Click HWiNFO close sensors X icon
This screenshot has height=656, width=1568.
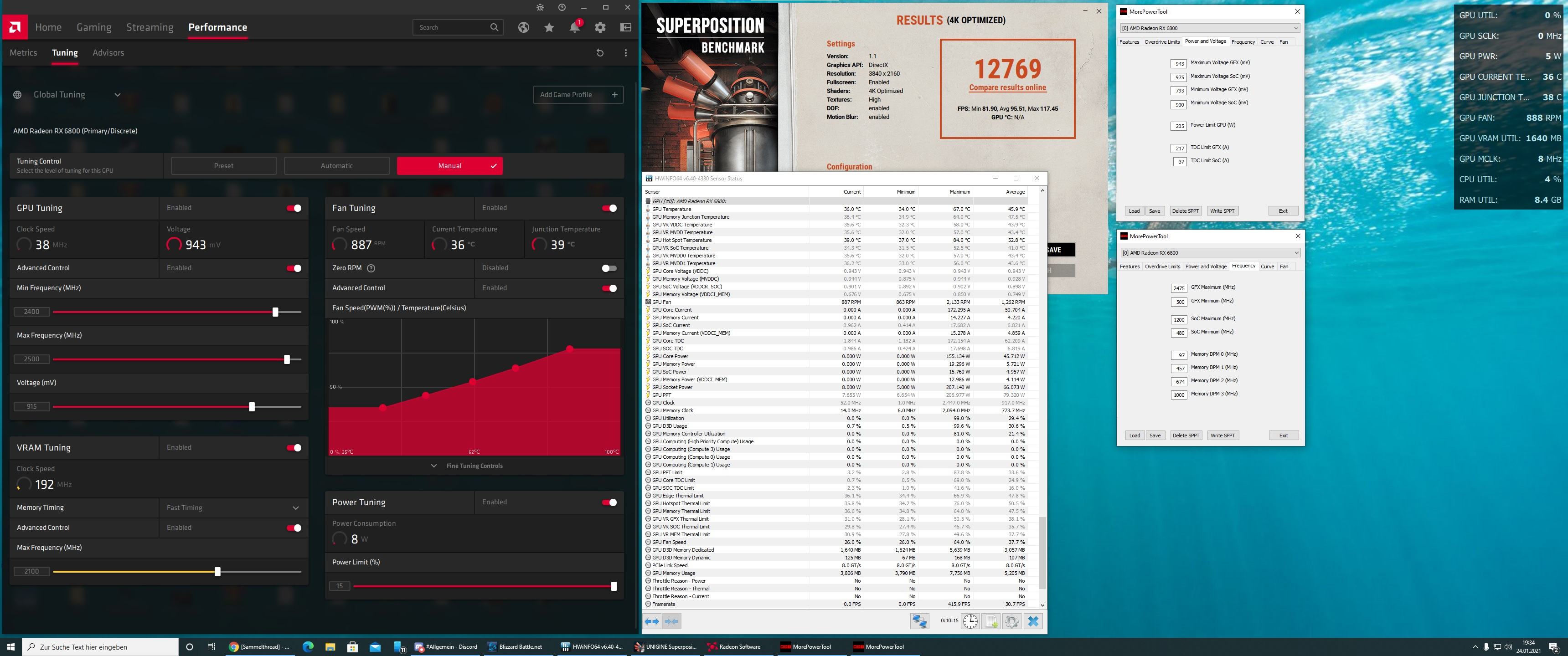[x=1033, y=621]
